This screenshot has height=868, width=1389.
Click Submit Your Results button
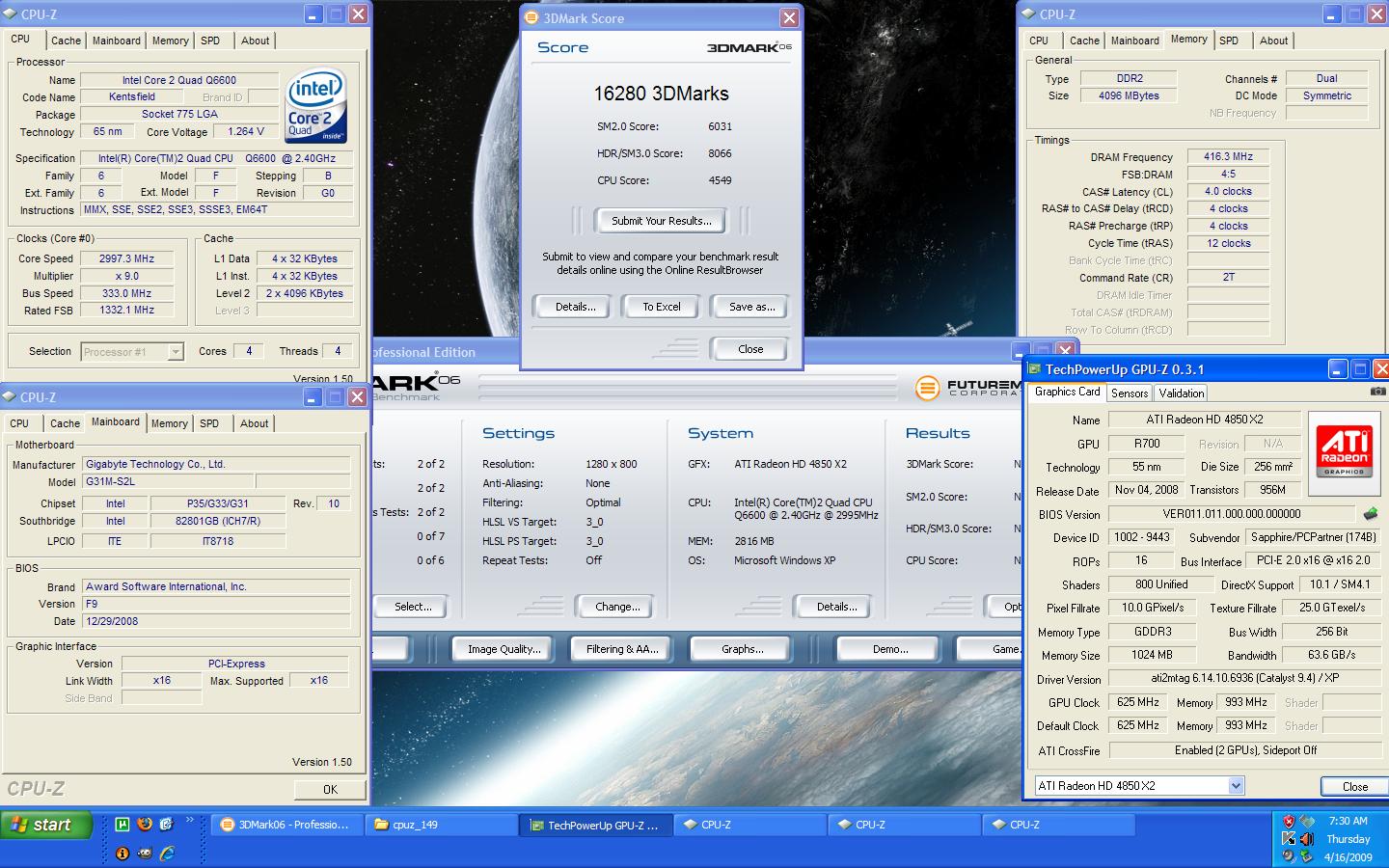point(661,221)
